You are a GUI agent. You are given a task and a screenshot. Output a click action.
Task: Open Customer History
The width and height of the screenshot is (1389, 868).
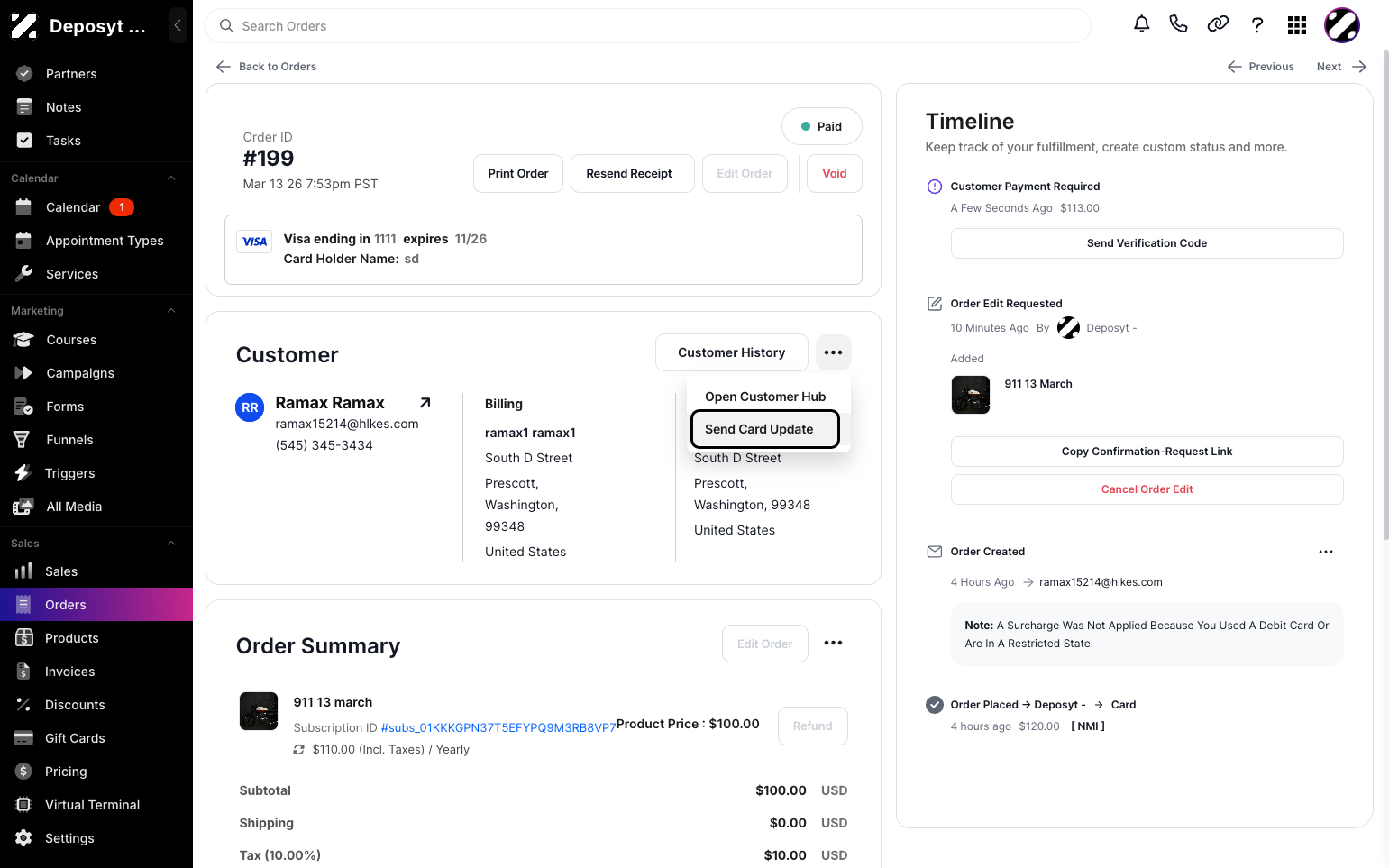pyautogui.click(x=732, y=352)
